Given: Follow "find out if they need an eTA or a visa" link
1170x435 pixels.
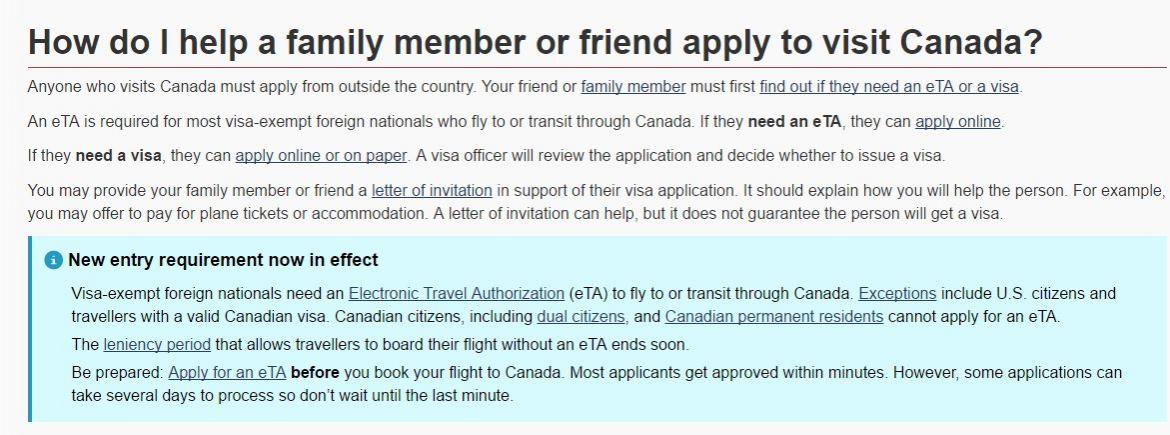Looking at the screenshot, I should (x=889, y=87).
